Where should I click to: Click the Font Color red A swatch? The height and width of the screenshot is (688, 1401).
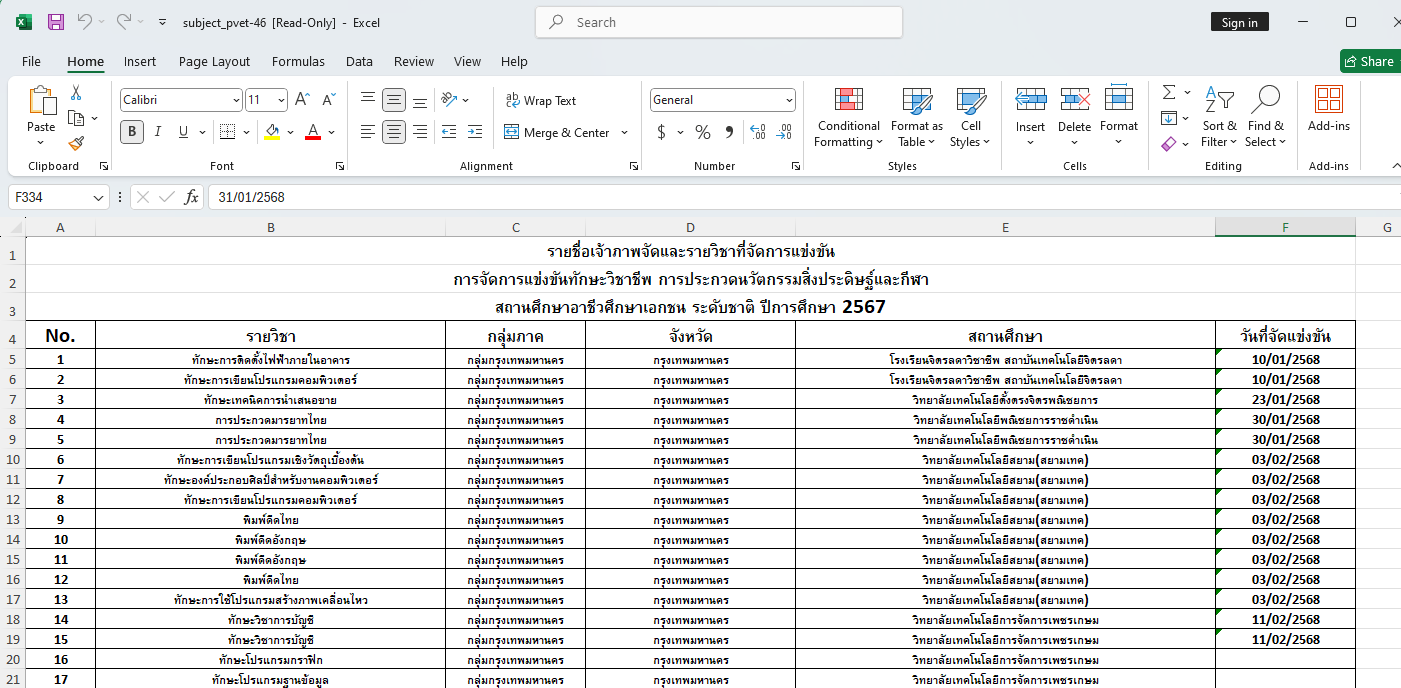tap(312, 132)
